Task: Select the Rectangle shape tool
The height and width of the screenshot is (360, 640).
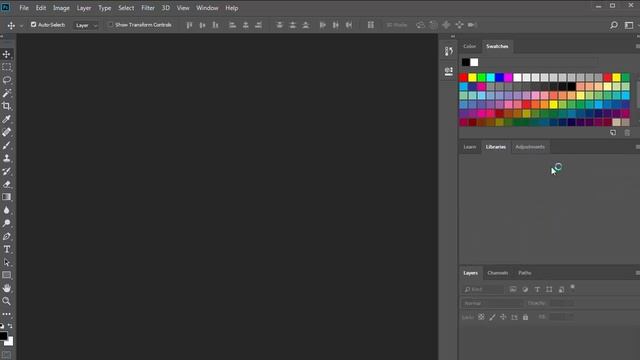Action: tap(7, 275)
